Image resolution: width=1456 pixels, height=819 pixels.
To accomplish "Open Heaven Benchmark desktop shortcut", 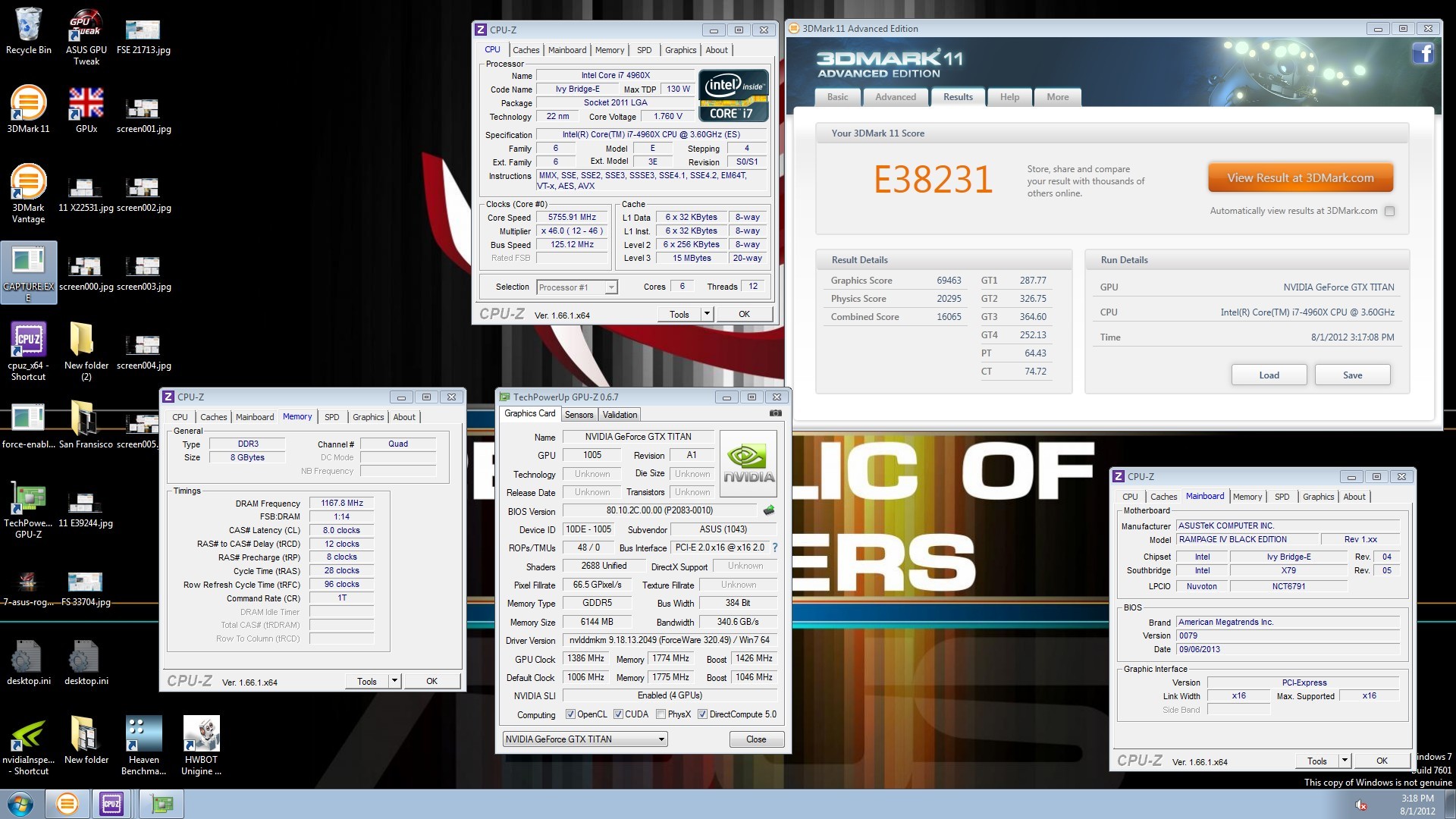I will pos(144,745).
